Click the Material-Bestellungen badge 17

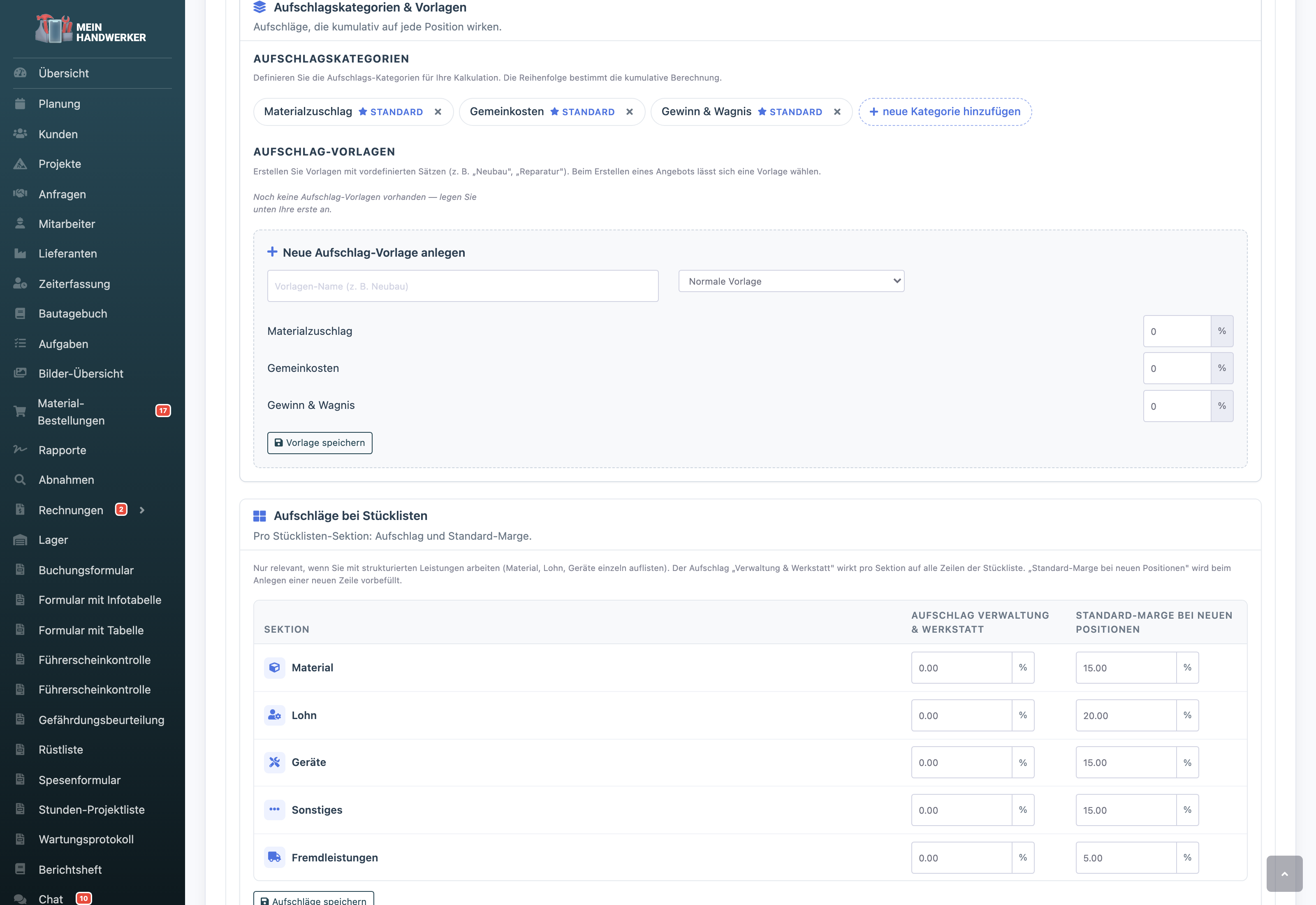[x=163, y=411]
